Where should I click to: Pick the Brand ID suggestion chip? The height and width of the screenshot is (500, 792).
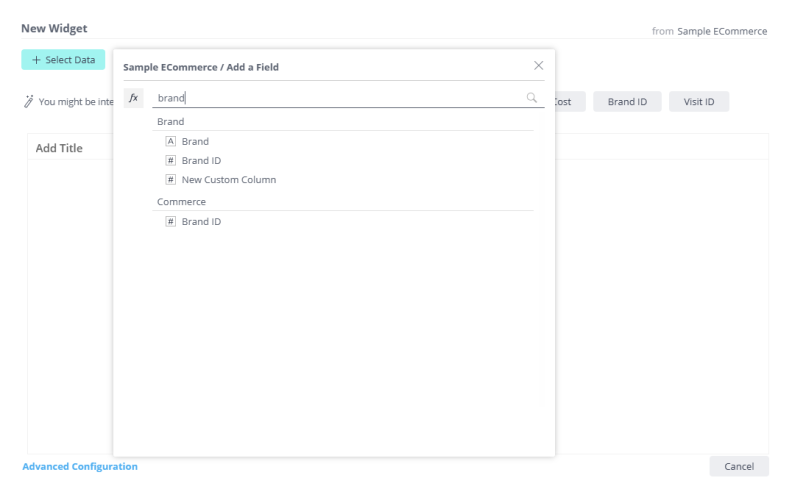(x=627, y=102)
